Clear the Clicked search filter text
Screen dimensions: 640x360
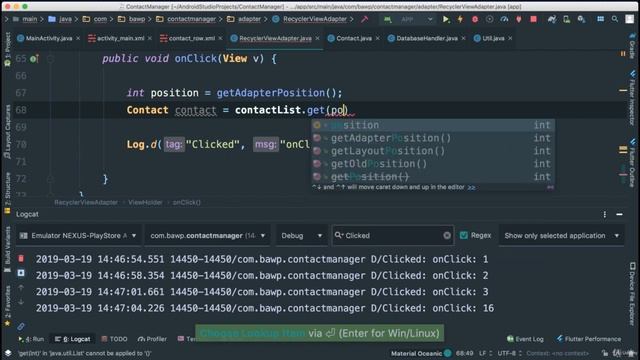[447, 236]
